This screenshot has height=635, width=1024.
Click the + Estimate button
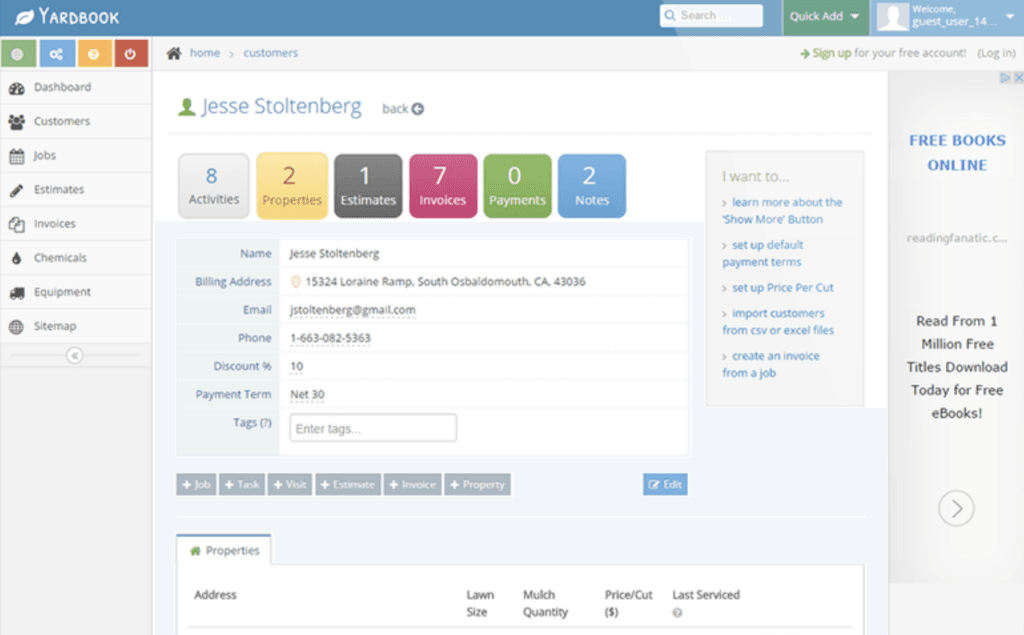click(348, 485)
